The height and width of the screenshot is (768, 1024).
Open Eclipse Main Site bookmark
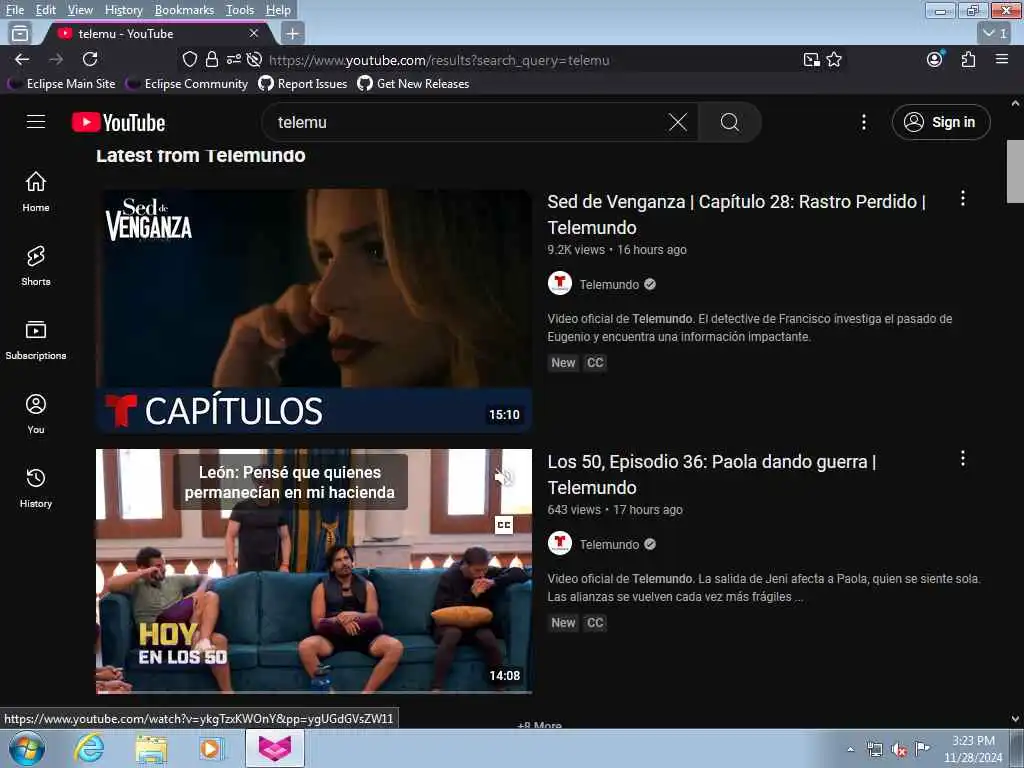point(63,84)
